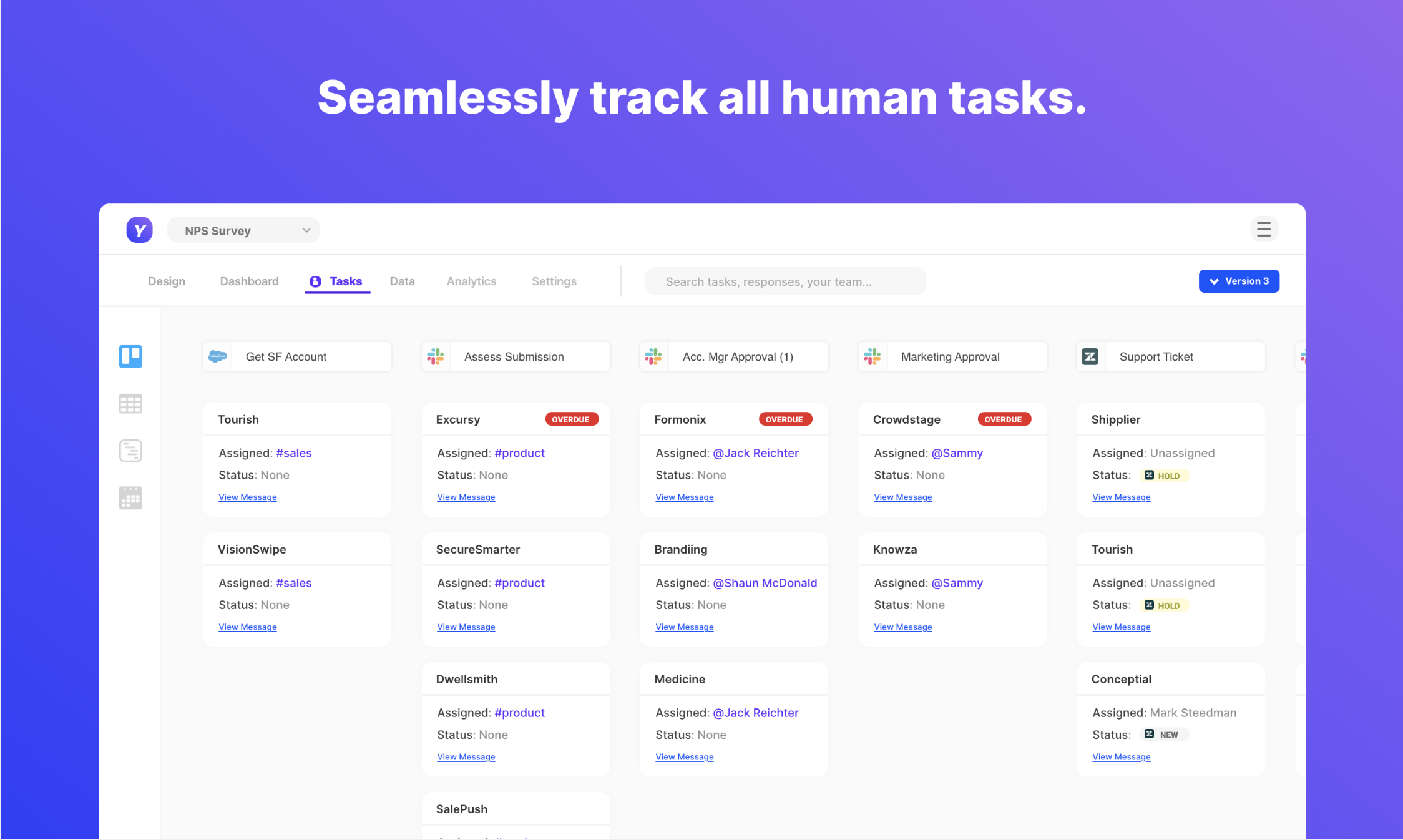Screen dimensions: 1403x840
Task: Click the purple Y logo
Action: [139, 230]
